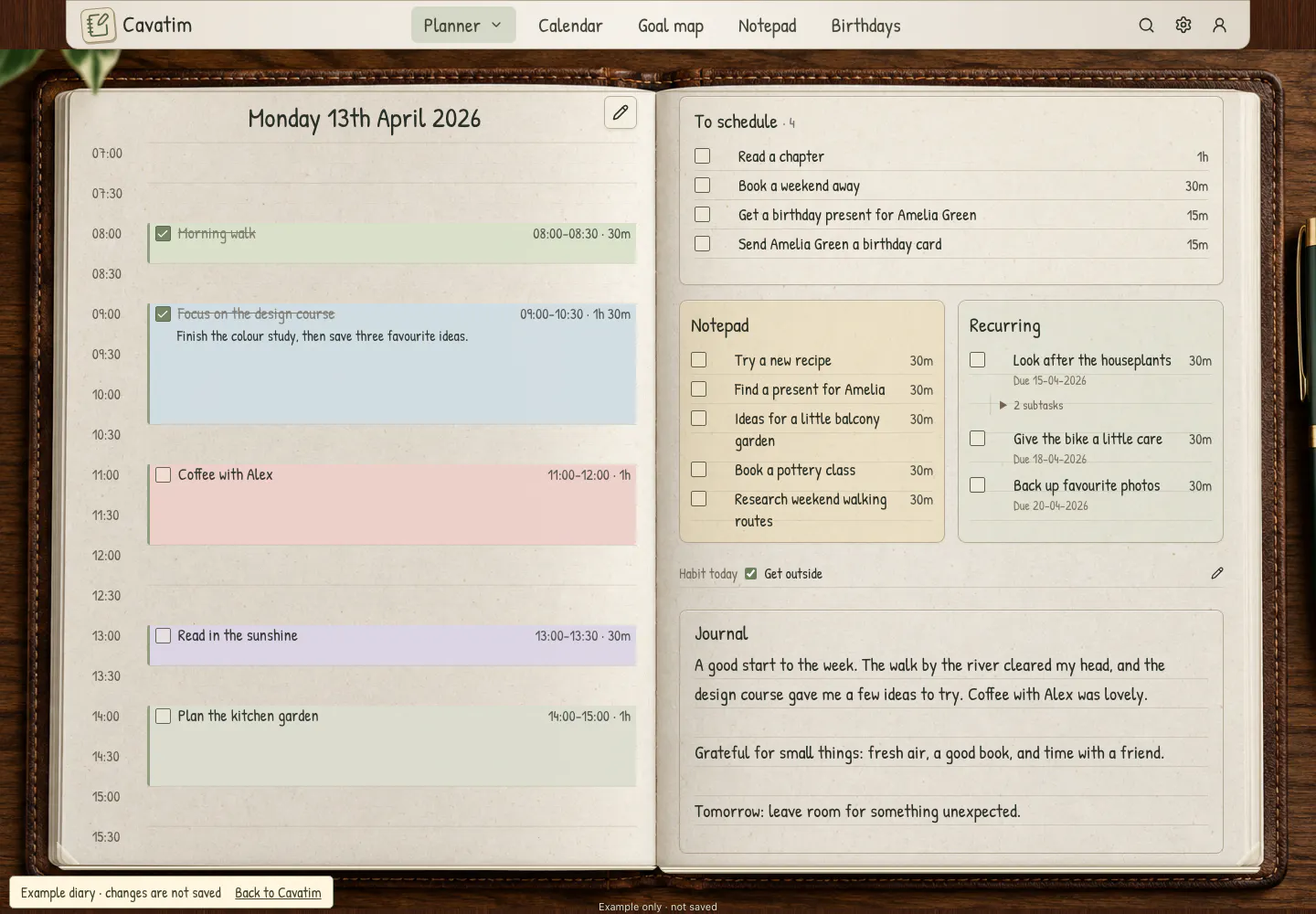Tick Get a birthday present for Amelia Green

(x=702, y=215)
